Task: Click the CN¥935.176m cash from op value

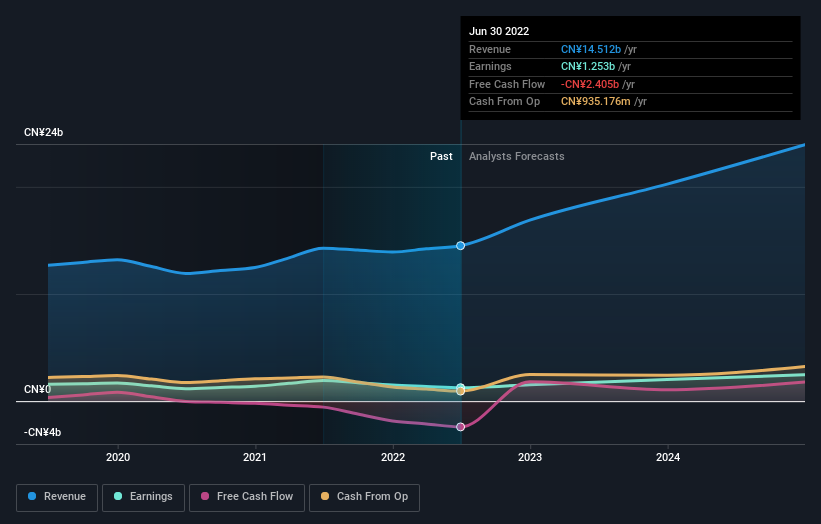Action: point(595,102)
